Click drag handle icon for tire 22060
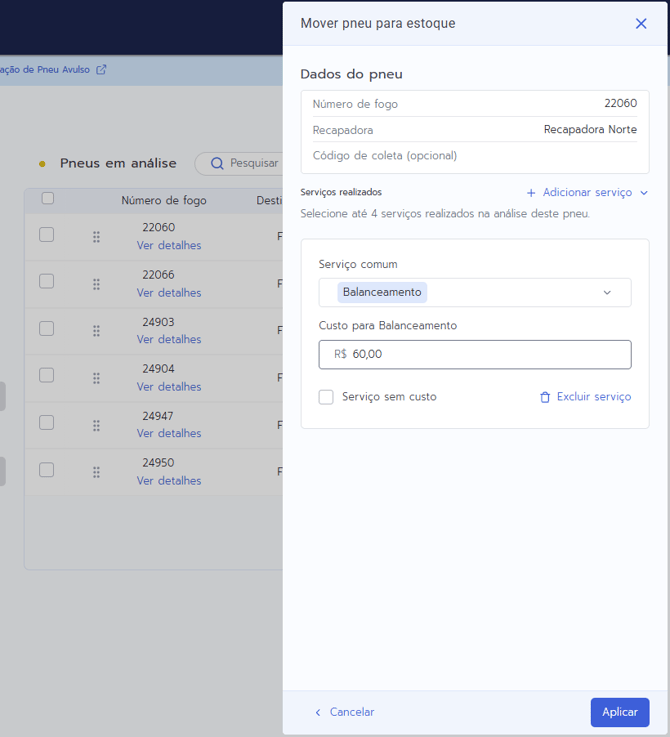 tap(96, 237)
